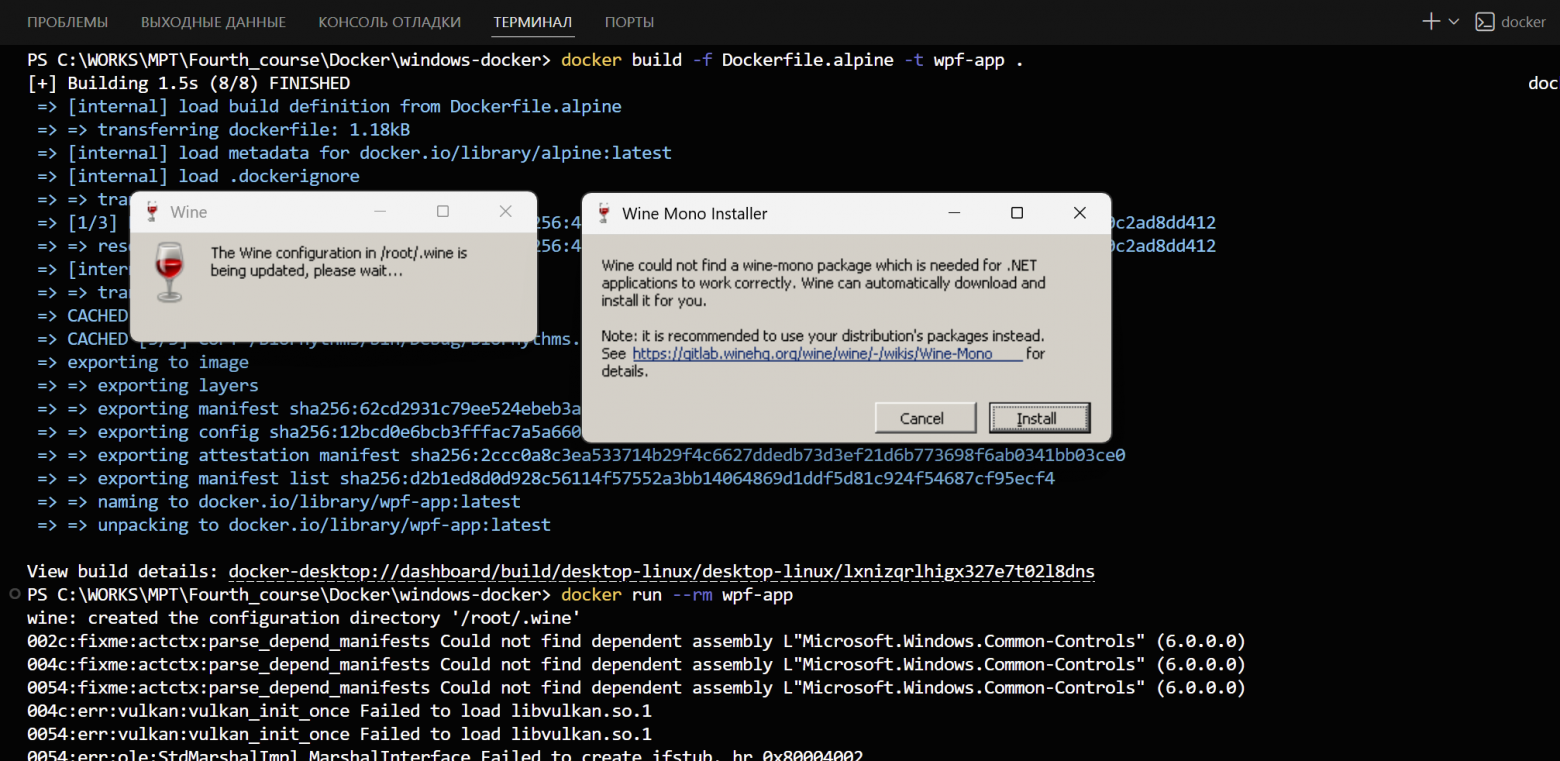1560x761 pixels.
Task: Click the 'exporting attestation manifest' line
Action: point(581,455)
